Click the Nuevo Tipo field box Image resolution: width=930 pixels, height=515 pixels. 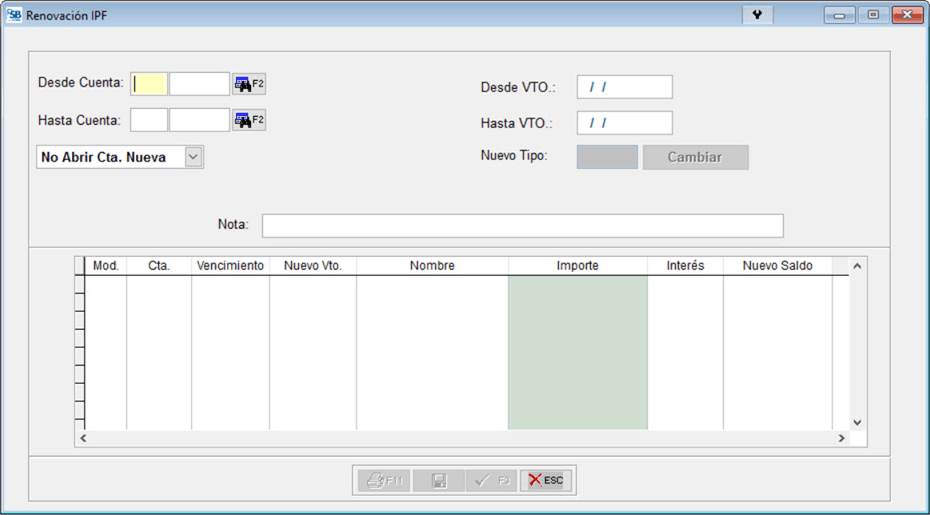click(x=607, y=157)
